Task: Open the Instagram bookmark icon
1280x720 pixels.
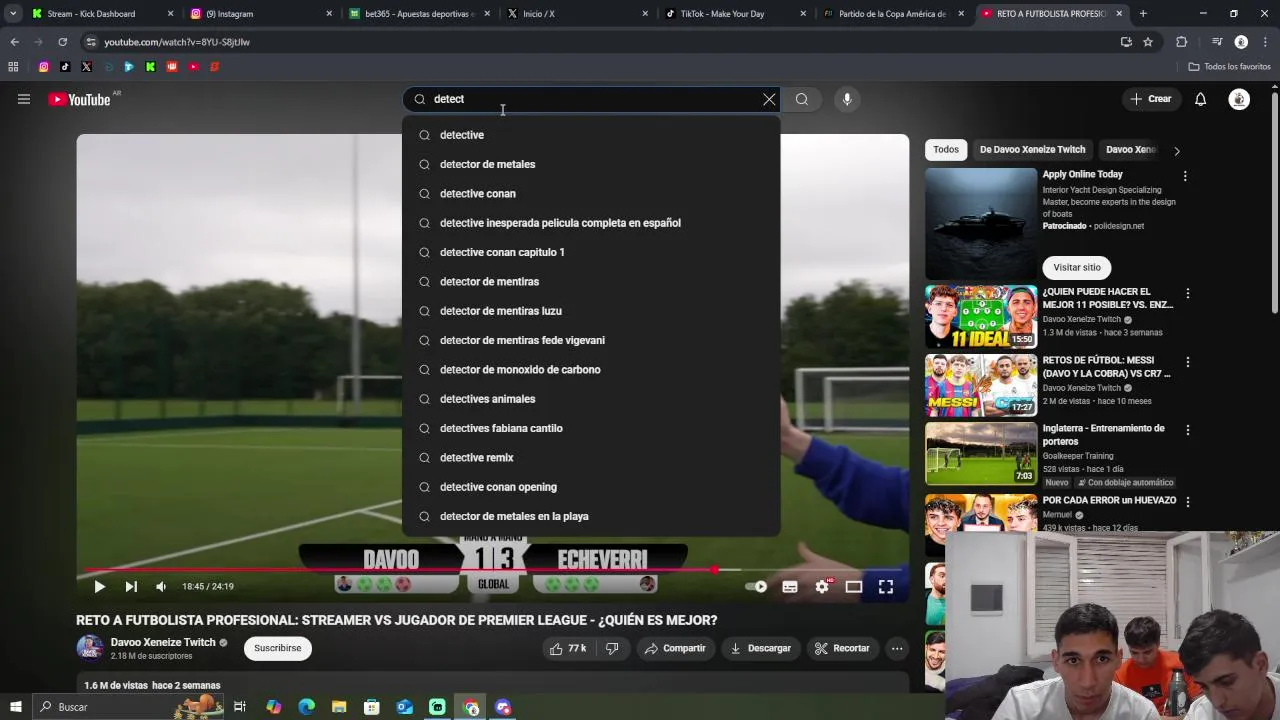Action: 43,67
